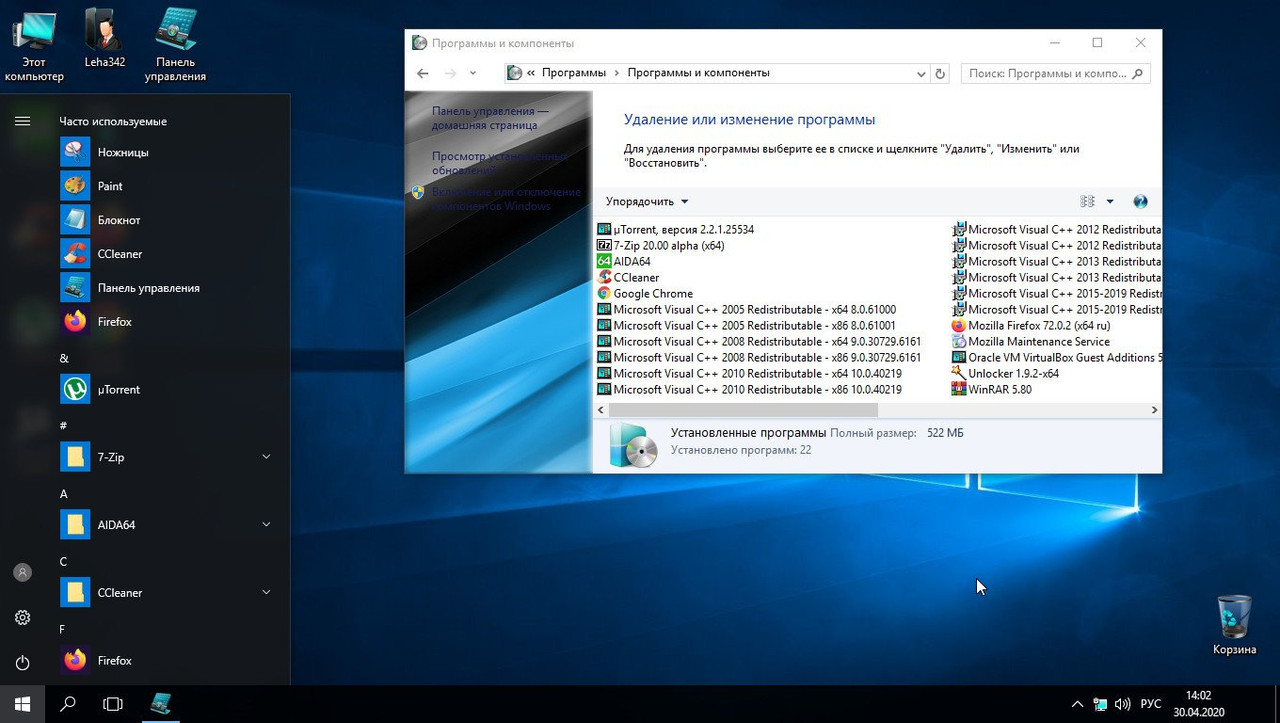The image size is (1280, 723).
Task: Open the Упорядочить dropdown
Action: coord(647,201)
